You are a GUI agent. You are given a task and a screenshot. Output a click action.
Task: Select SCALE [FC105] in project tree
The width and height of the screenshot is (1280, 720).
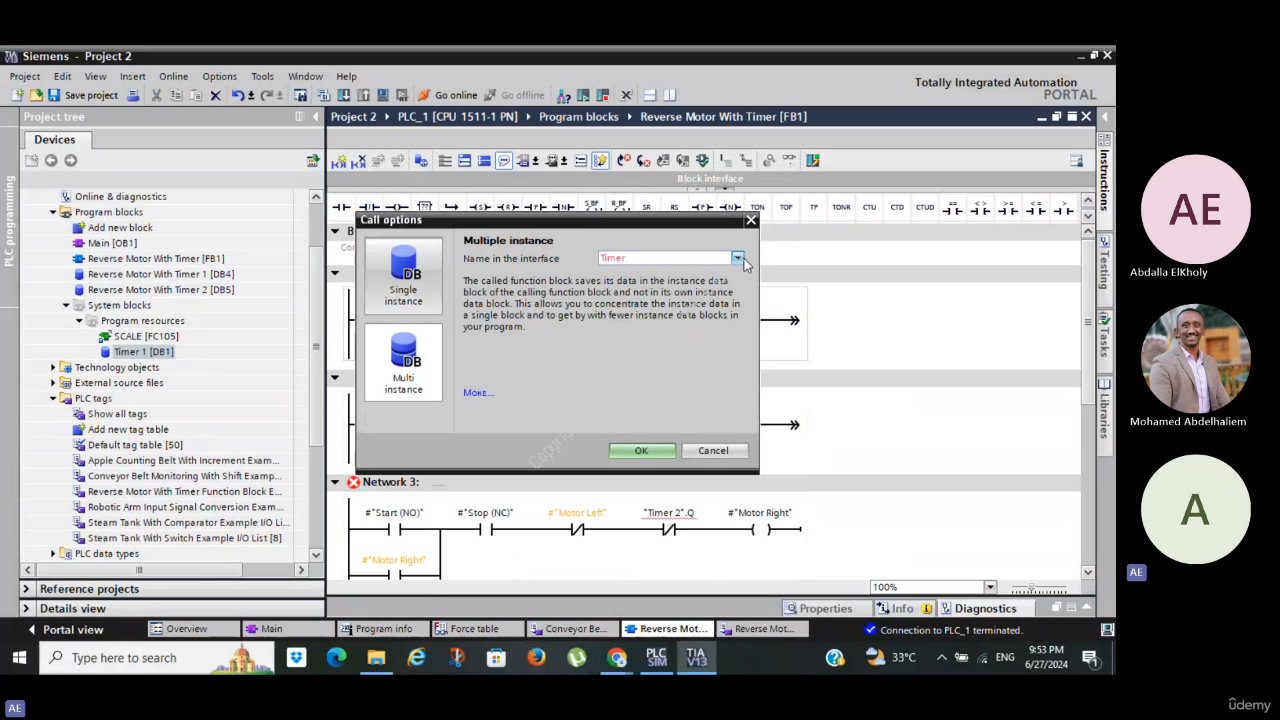145,336
